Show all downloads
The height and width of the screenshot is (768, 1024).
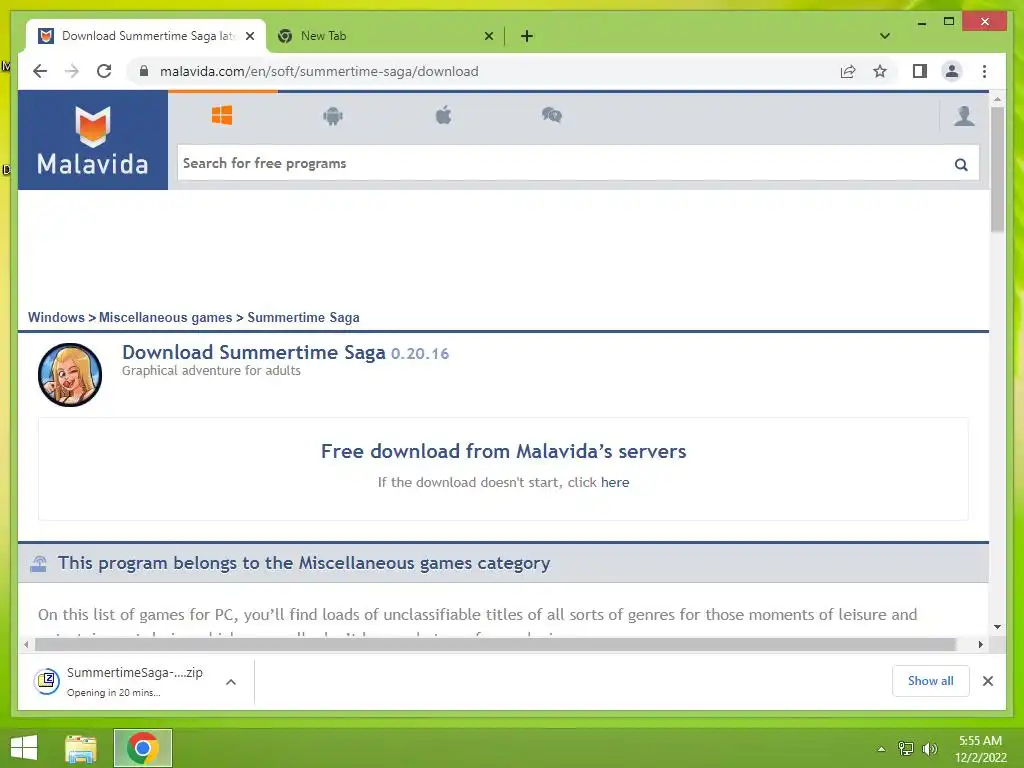(x=931, y=681)
